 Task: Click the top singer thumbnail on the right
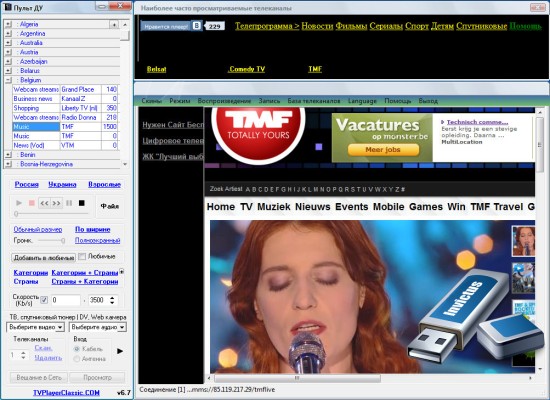523,241
